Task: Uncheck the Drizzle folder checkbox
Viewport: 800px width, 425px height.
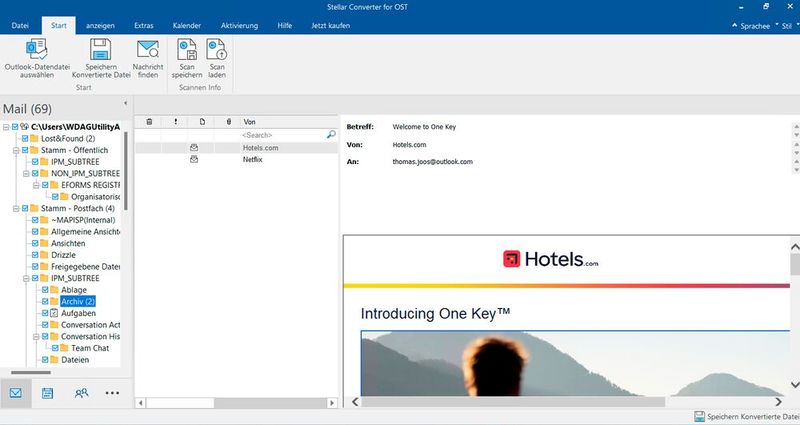Action: 34,255
